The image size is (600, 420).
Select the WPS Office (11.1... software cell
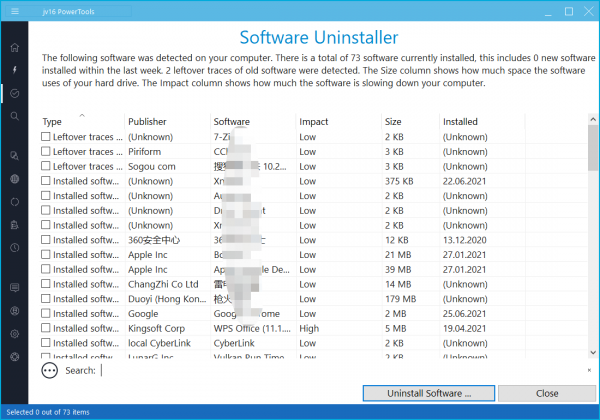[x=252, y=328]
